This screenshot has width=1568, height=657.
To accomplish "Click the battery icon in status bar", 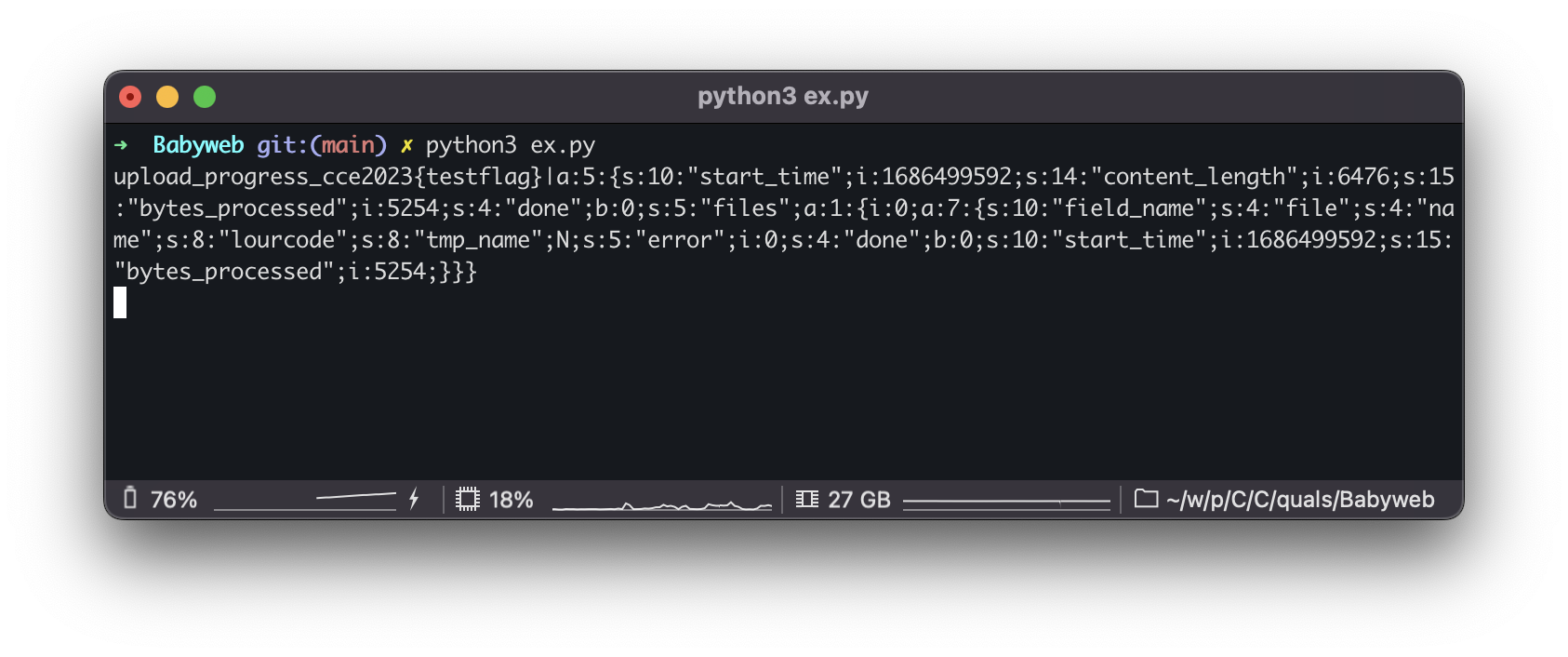I will 130,499.
